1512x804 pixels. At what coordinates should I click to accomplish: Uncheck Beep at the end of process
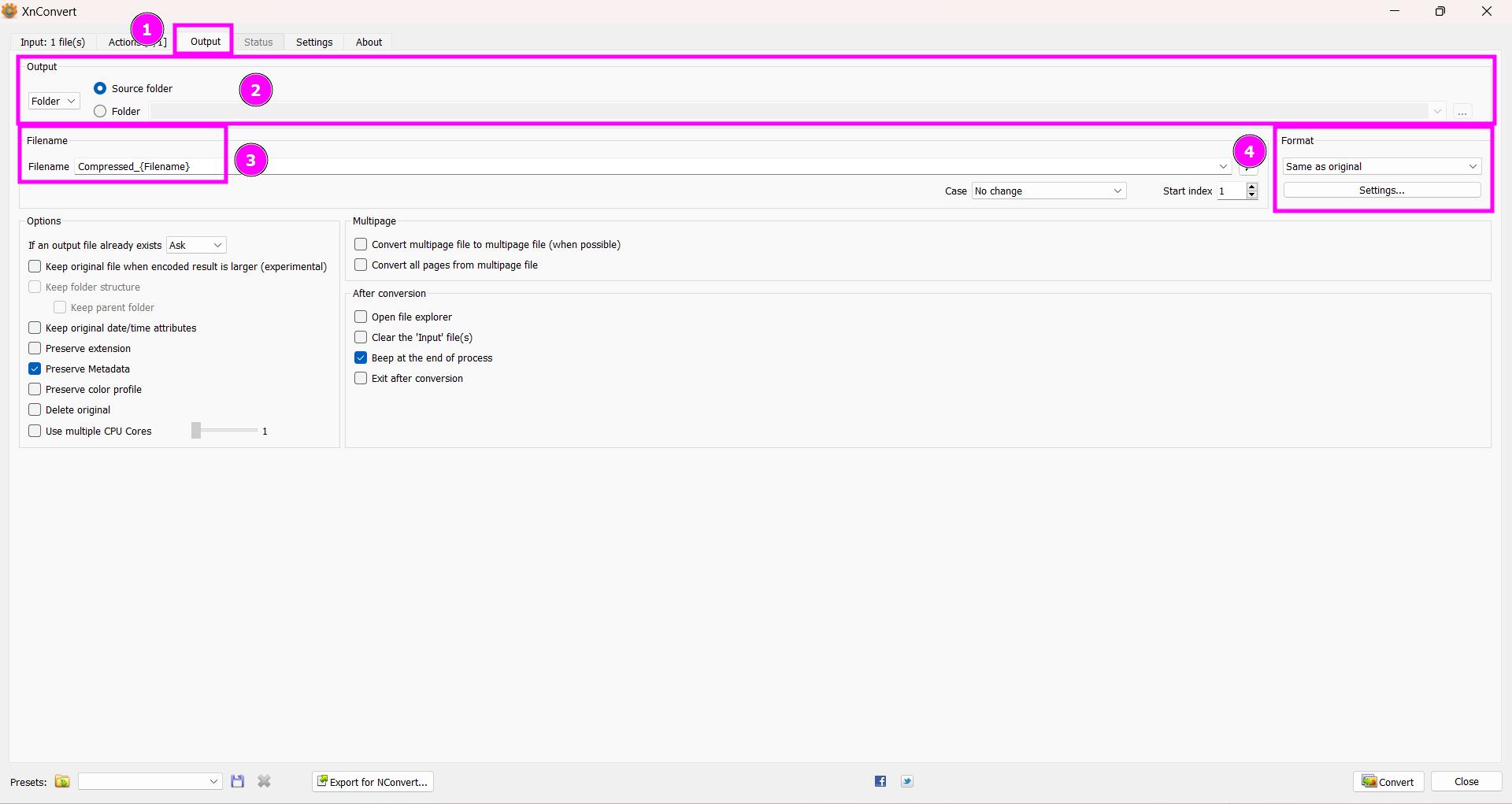click(x=361, y=358)
